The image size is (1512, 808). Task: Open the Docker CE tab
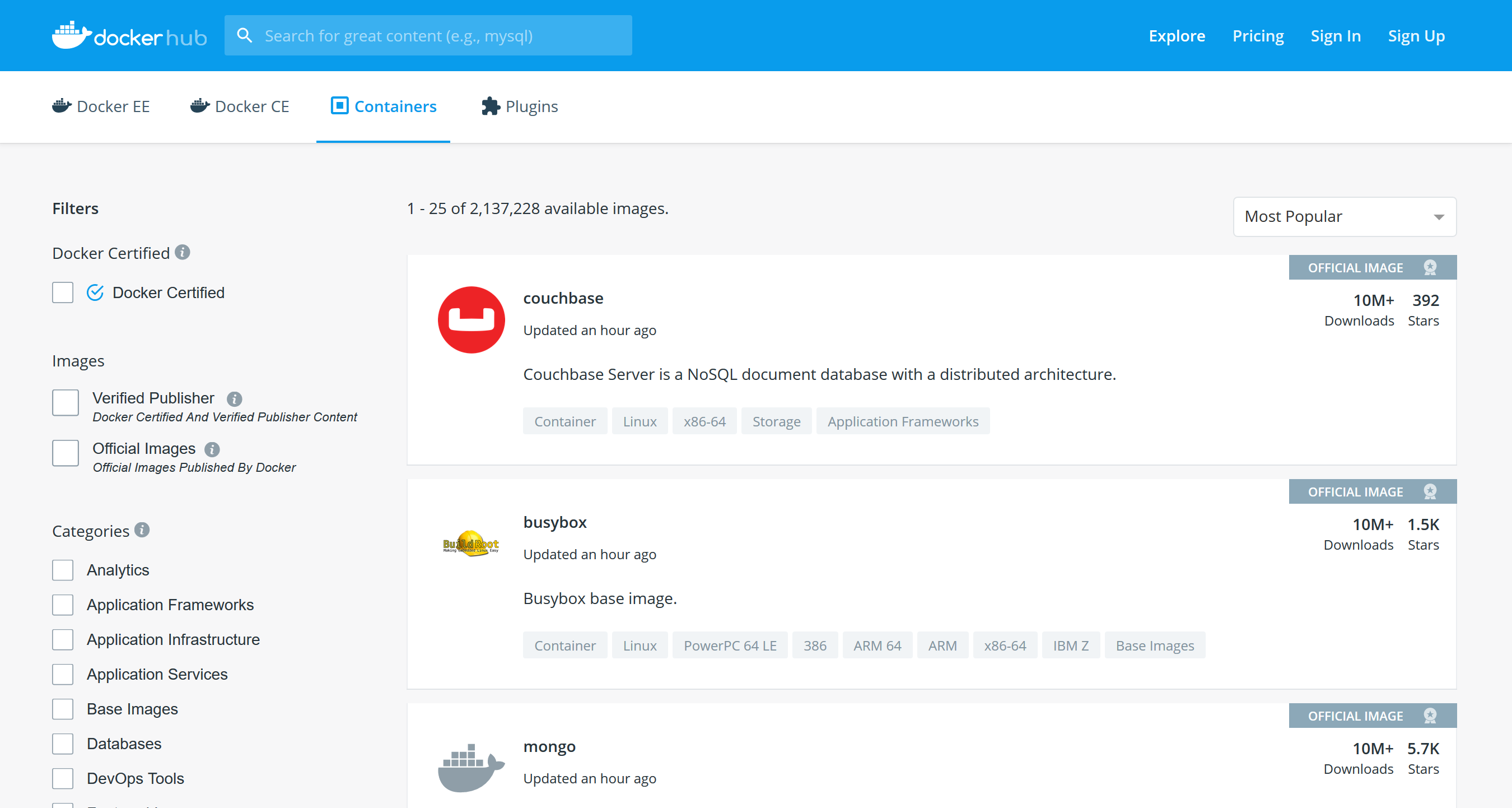coord(240,106)
